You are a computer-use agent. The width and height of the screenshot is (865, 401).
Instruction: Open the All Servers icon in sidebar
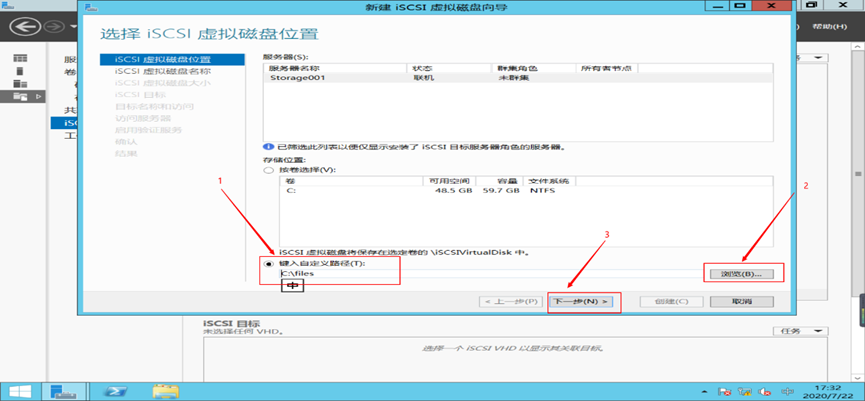pyautogui.click(x=20, y=84)
